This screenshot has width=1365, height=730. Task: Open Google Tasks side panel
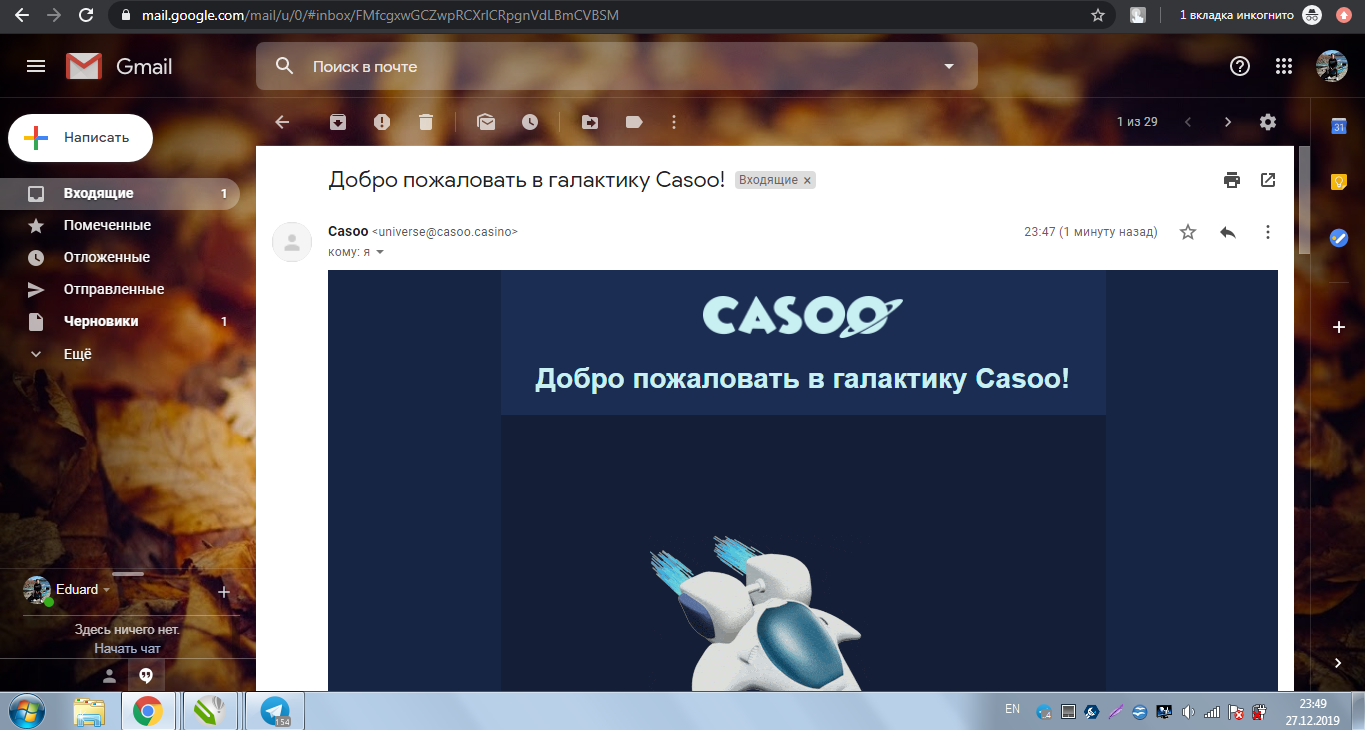coord(1338,238)
